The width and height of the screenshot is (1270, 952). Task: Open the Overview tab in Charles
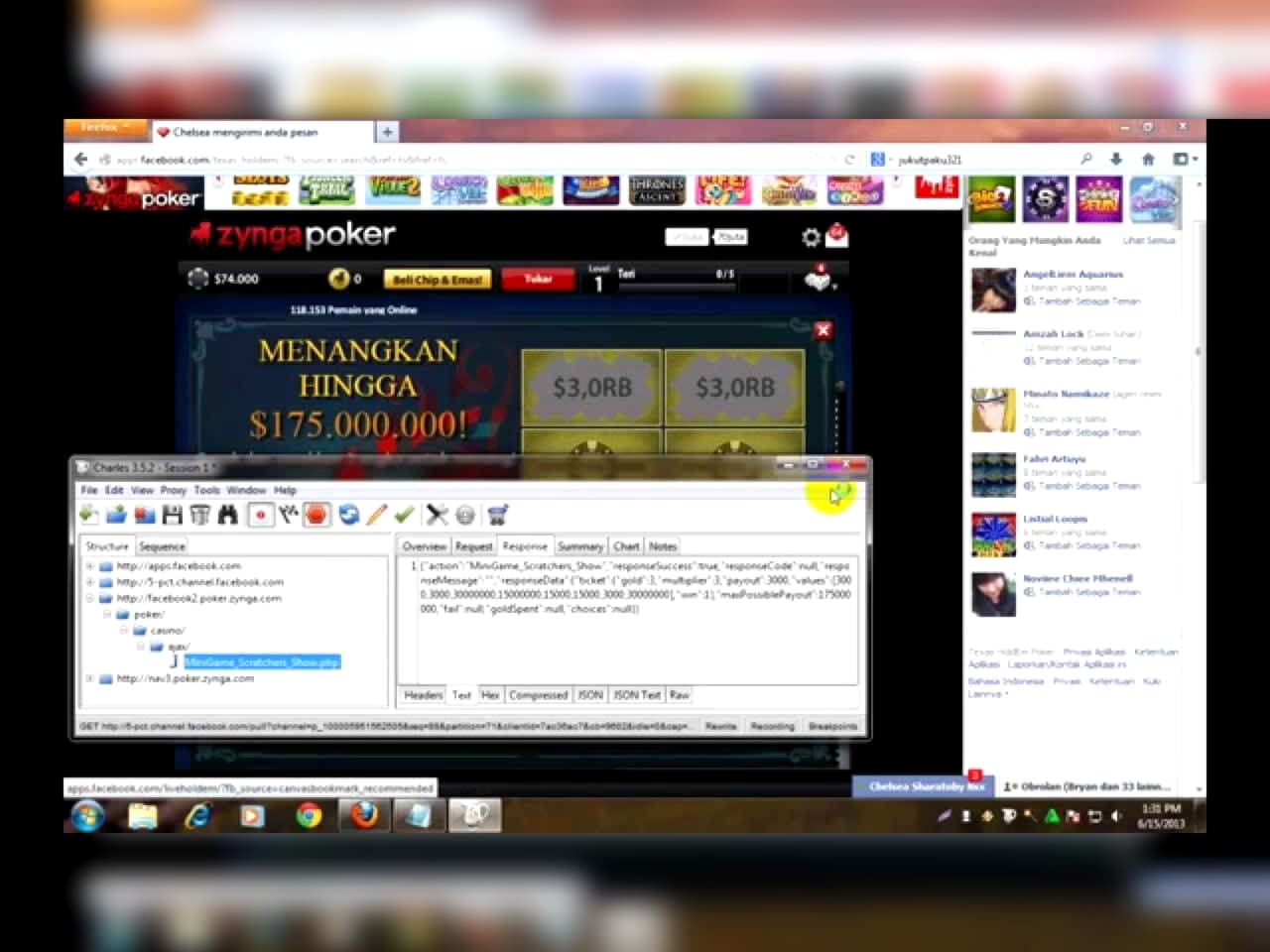click(x=424, y=546)
